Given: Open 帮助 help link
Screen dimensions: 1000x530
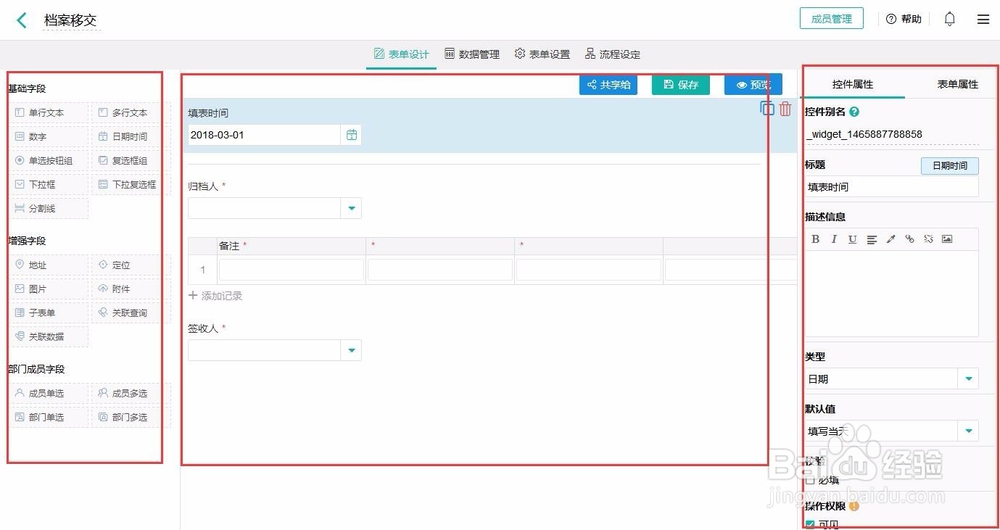Looking at the screenshot, I should [x=904, y=19].
